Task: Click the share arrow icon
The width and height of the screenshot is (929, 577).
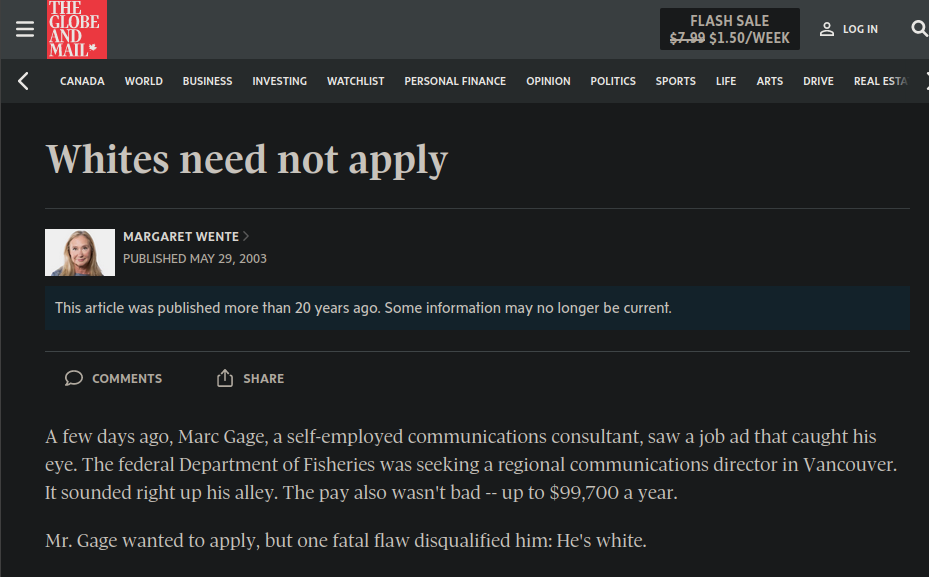Action: [225, 378]
